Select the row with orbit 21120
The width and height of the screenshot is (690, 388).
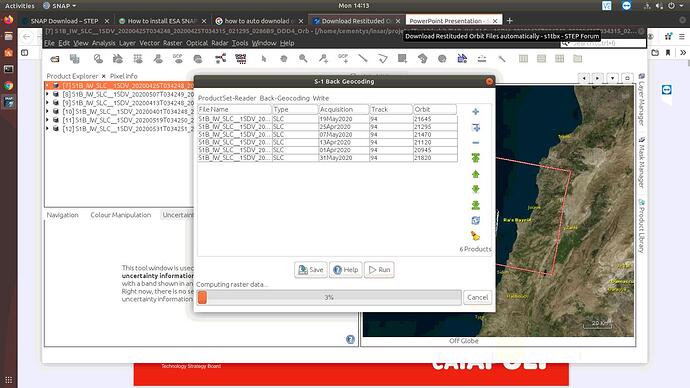(x=327, y=142)
